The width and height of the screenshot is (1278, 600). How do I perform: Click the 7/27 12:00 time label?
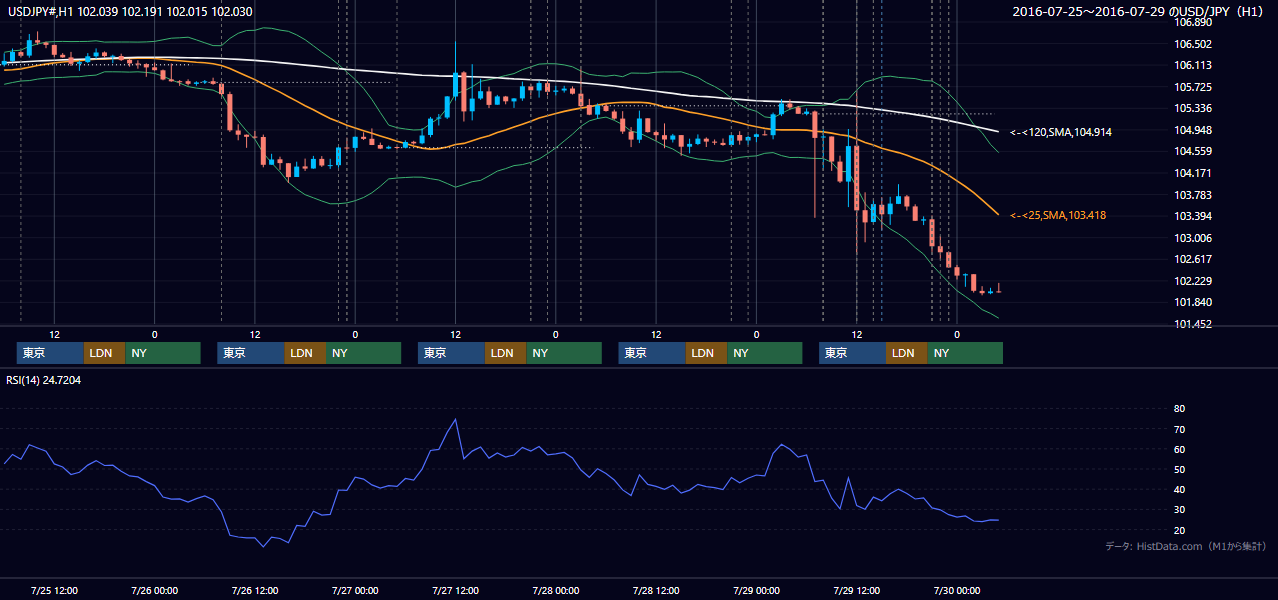coord(455,590)
